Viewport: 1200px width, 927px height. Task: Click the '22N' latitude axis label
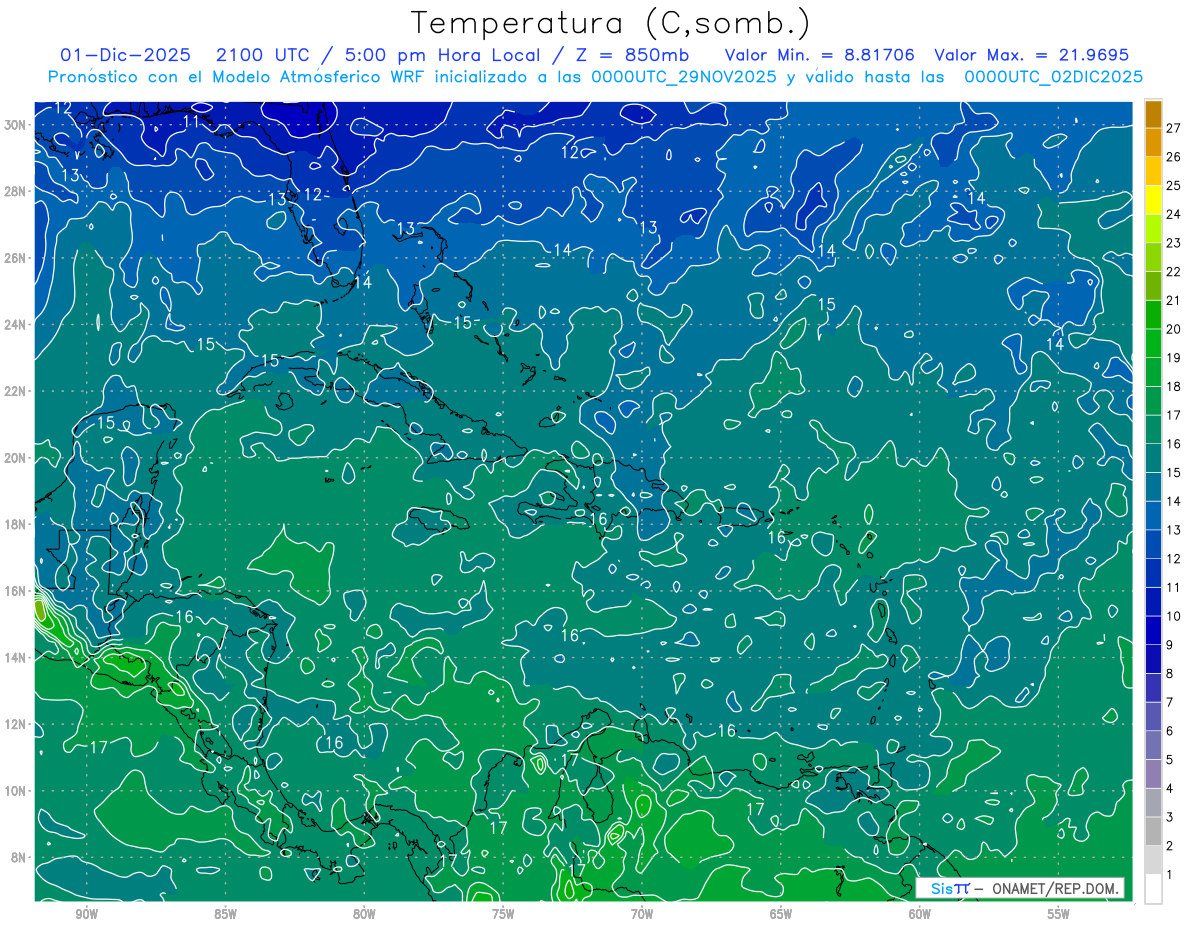(x=16, y=391)
